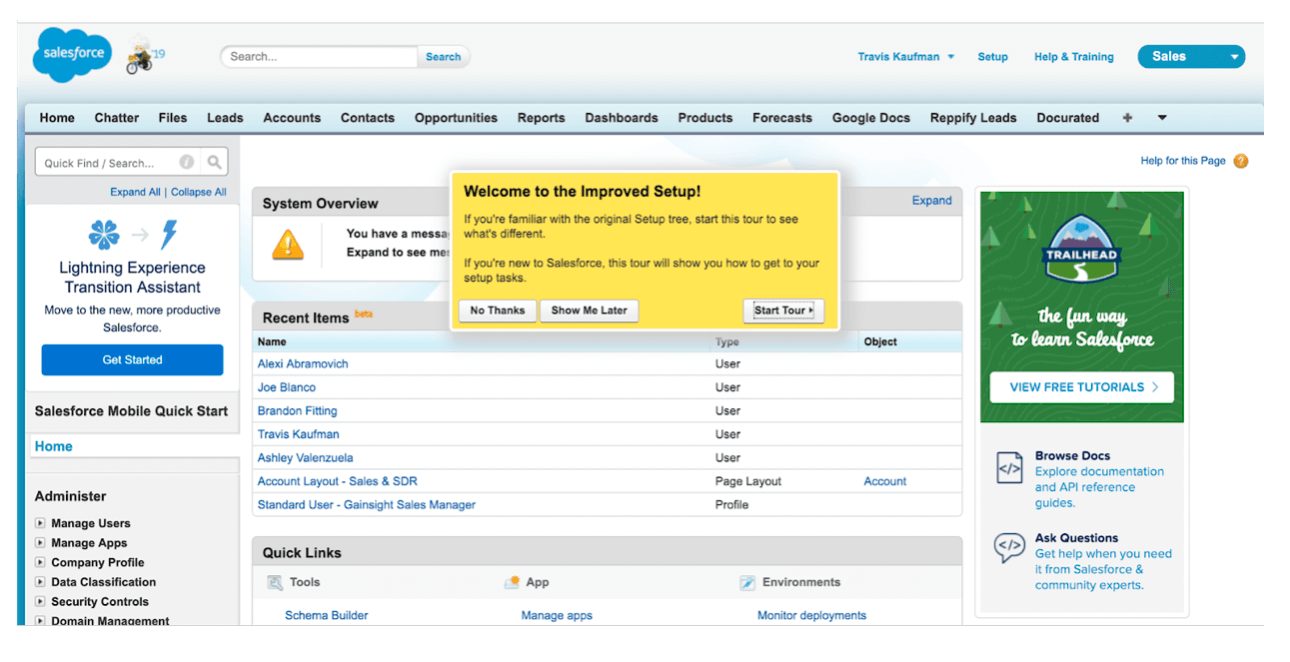Click the Collapse All link
This screenshot has width=1290, height=662.
tap(198, 192)
